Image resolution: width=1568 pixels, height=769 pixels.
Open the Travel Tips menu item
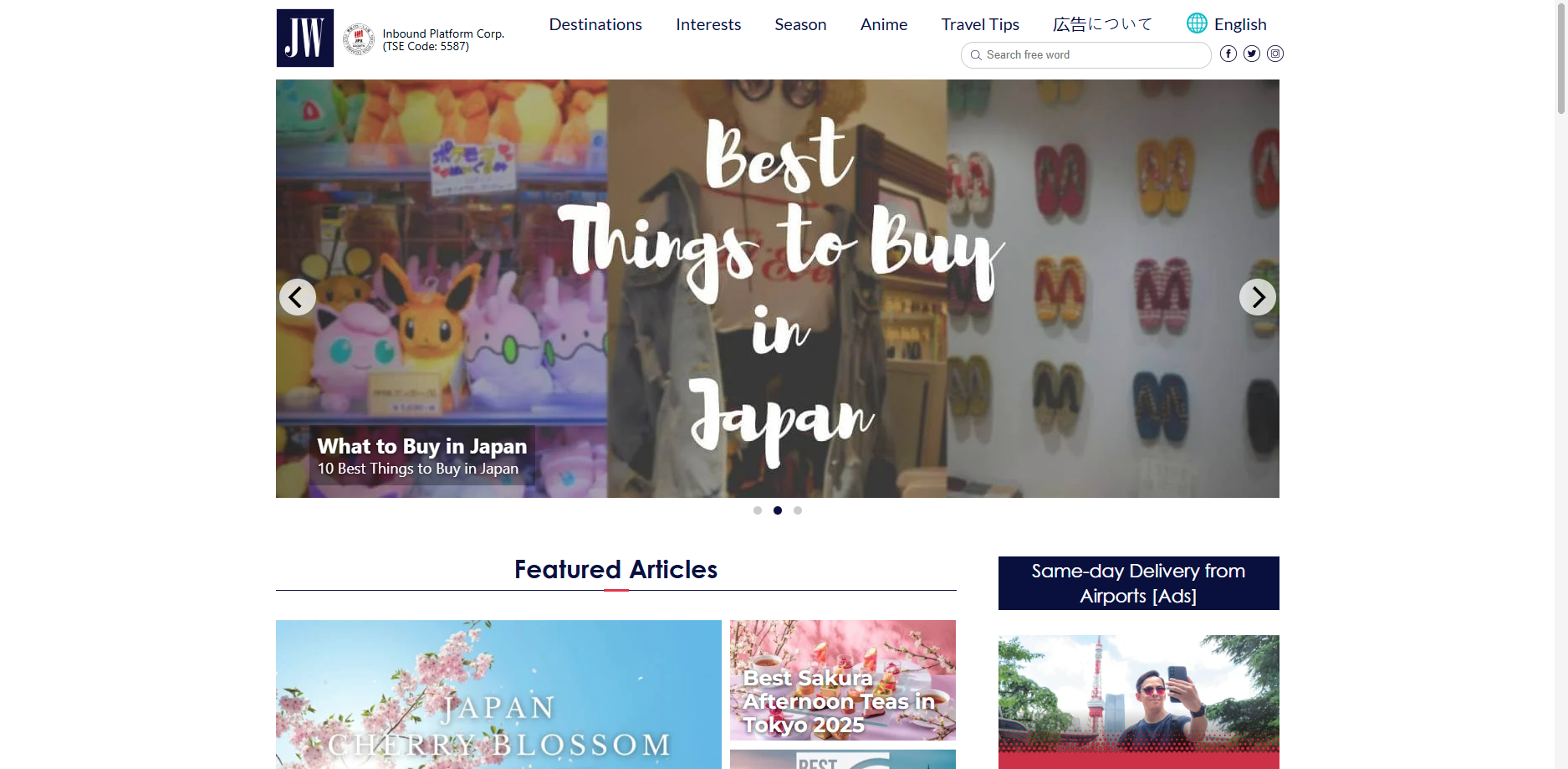(980, 24)
